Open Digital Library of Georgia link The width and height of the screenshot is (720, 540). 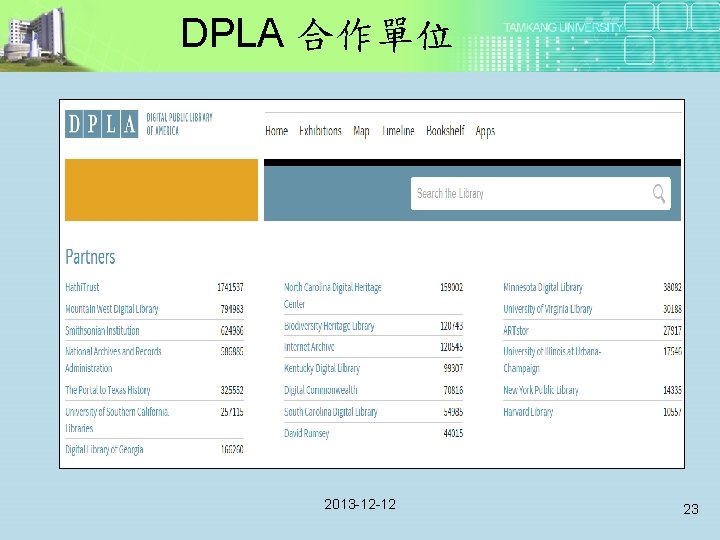pos(104,450)
